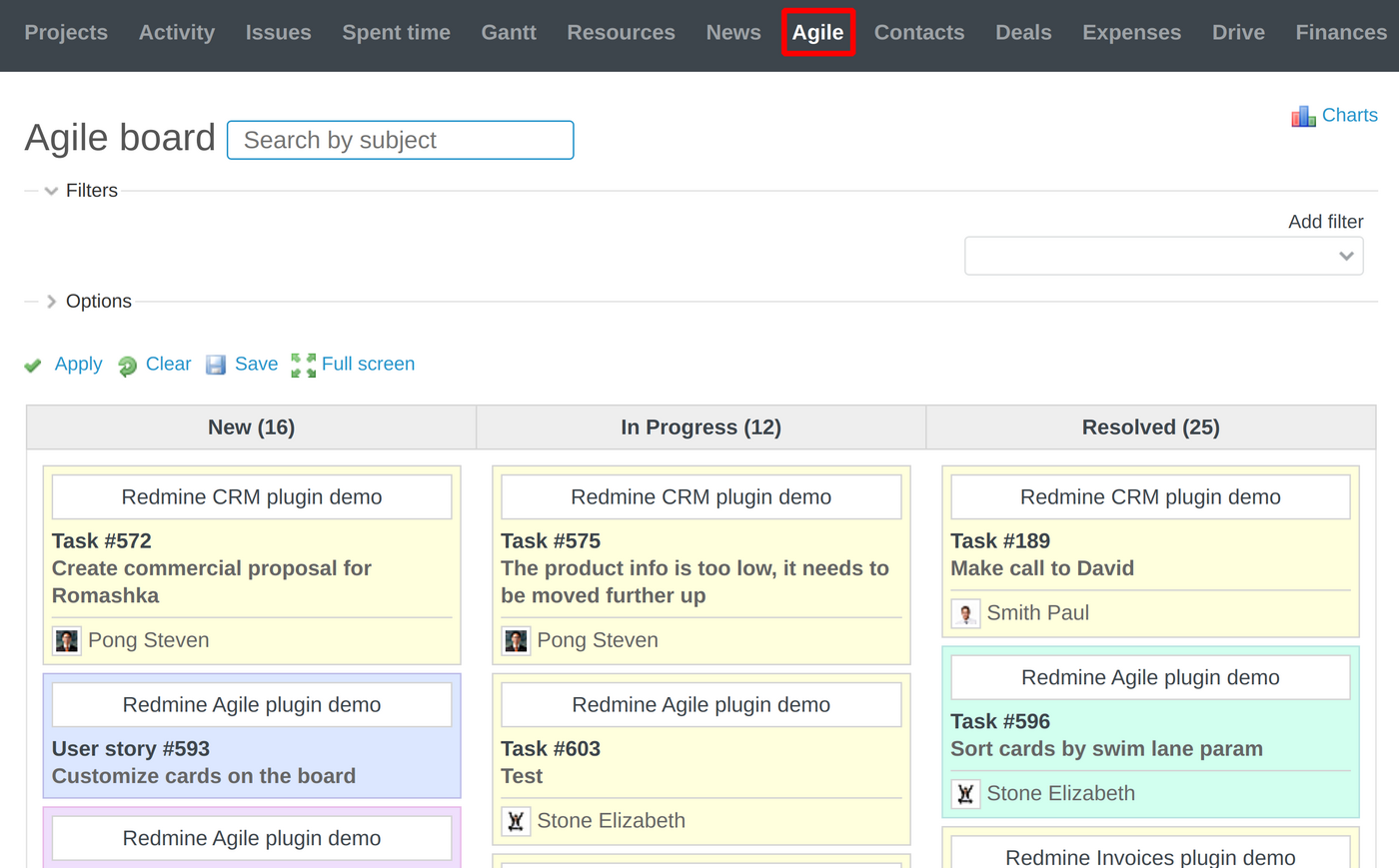Image resolution: width=1399 pixels, height=868 pixels.
Task: Click the green Apply checkmark icon
Action: pos(33,365)
